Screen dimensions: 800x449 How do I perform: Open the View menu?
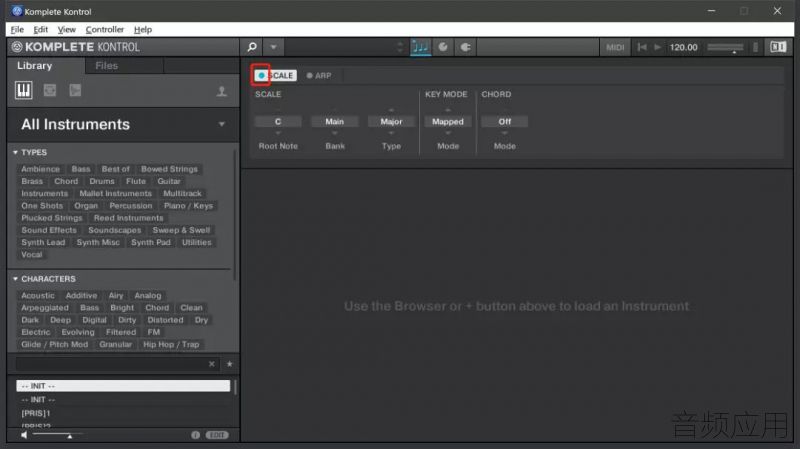tap(66, 30)
